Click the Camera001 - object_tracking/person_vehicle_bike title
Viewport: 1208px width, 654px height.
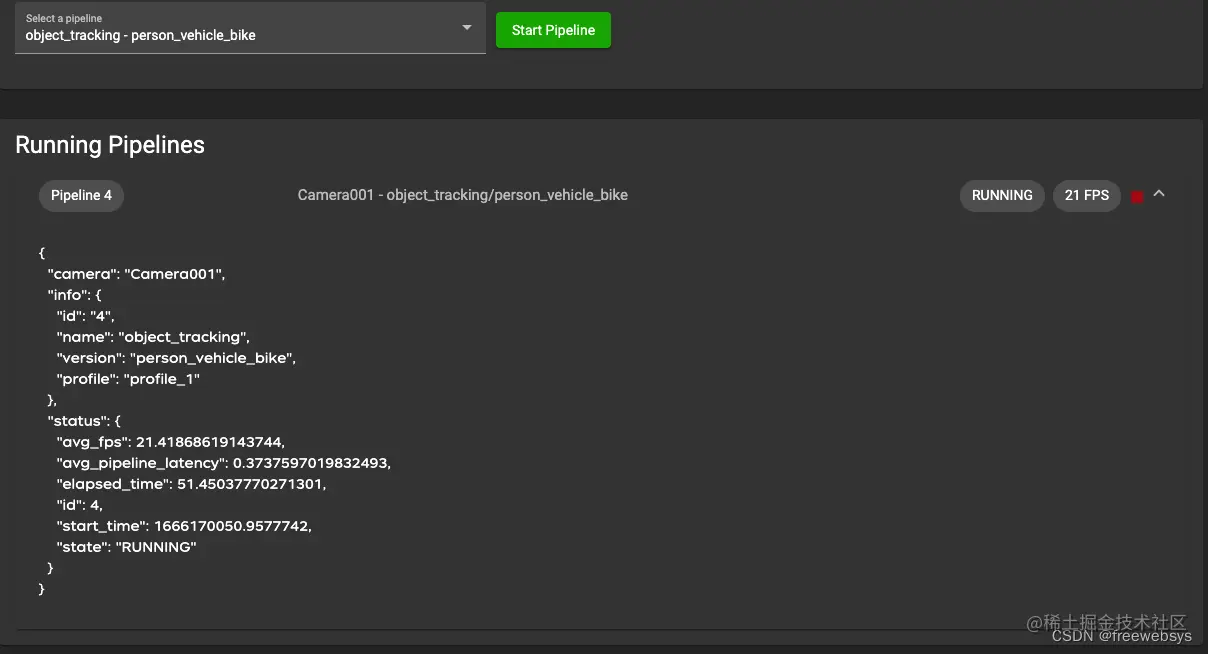tap(463, 195)
